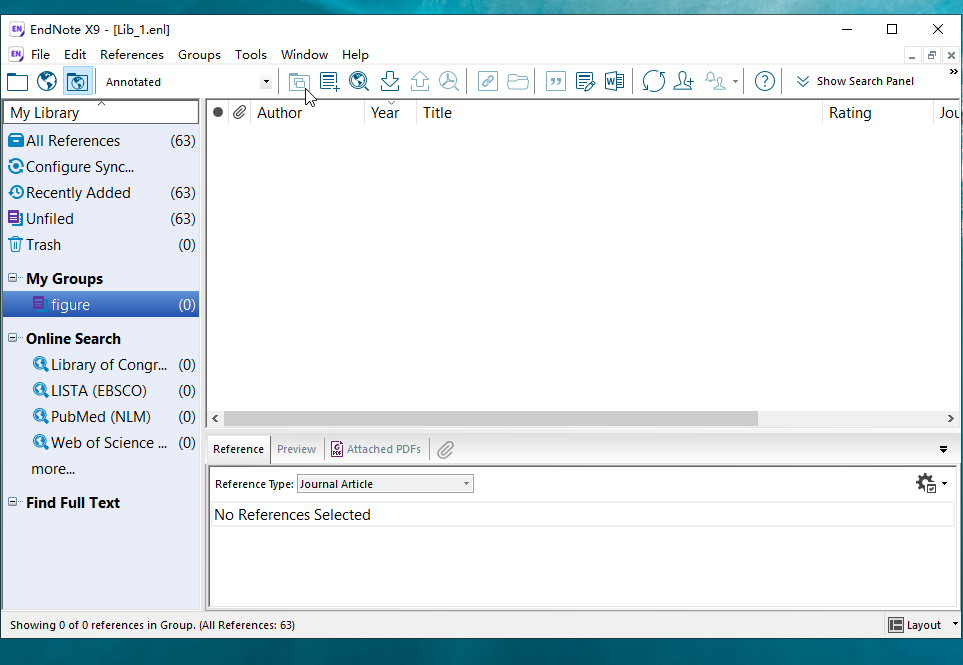The image size is (963, 665).
Task: Open the tab panel options menu arrow
Action: point(943,449)
